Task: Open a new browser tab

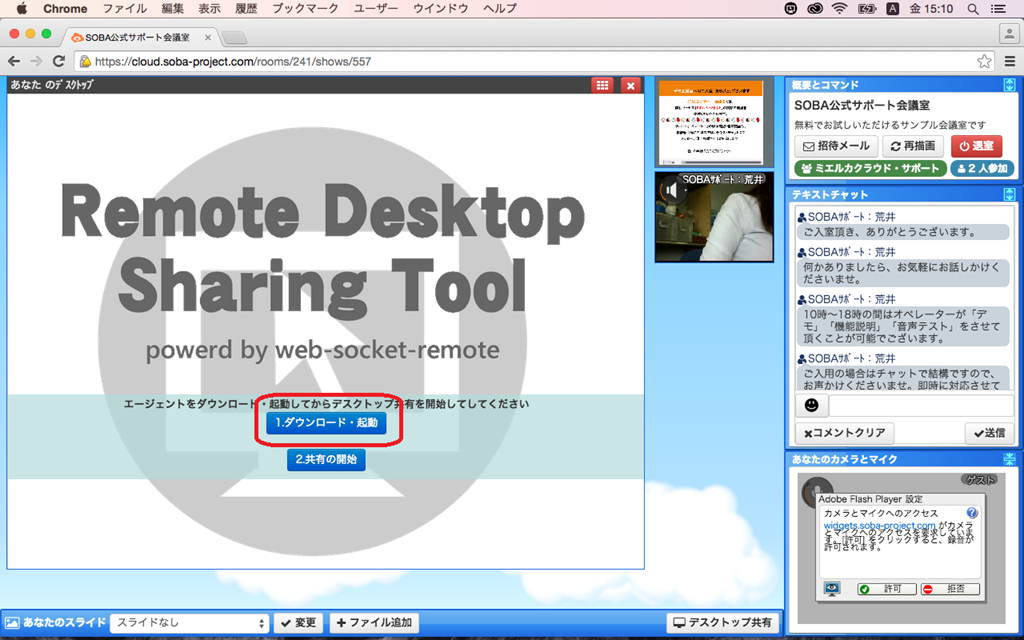Action: (x=234, y=38)
